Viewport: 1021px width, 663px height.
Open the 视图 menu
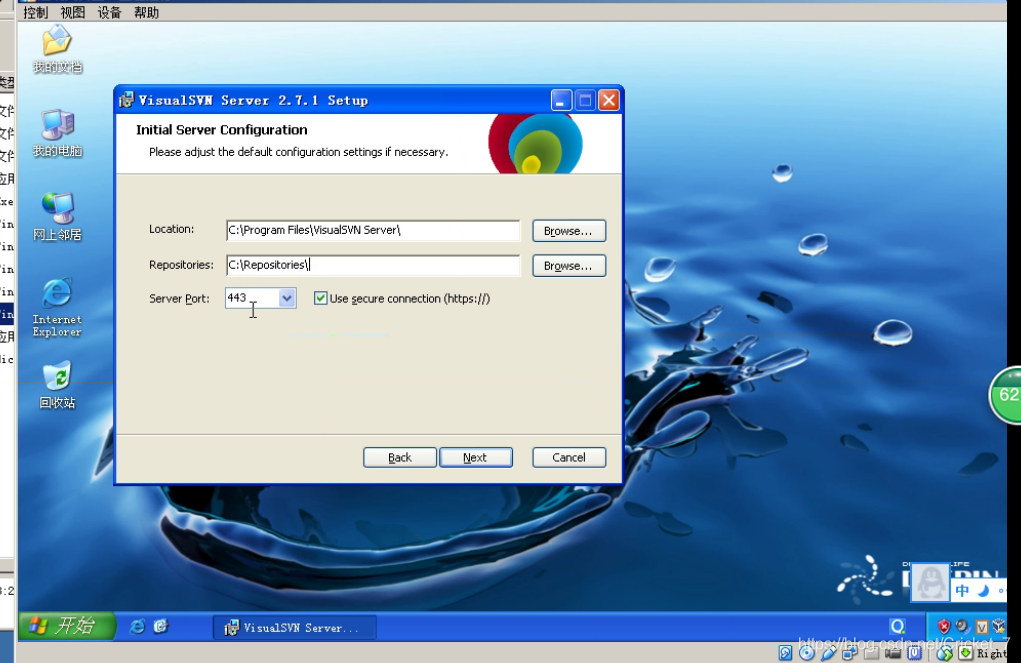(72, 12)
